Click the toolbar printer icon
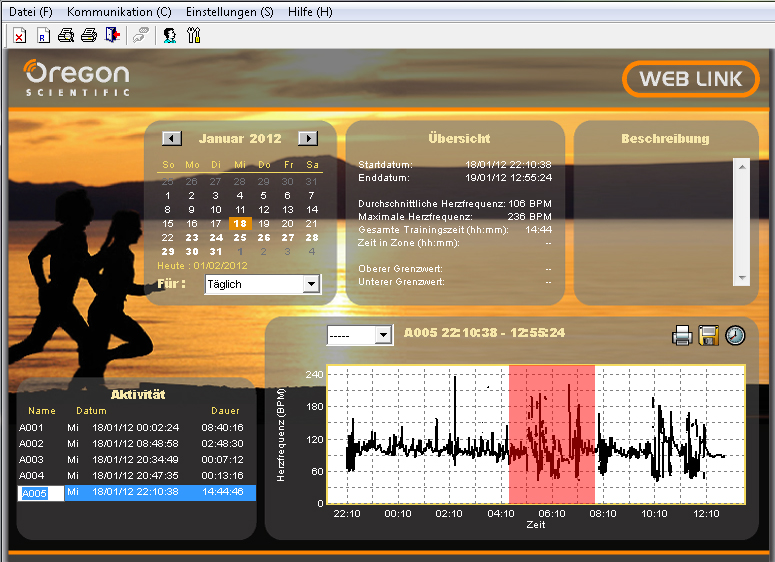Image resolution: width=775 pixels, height=562 pixels. pyautogui.click(x=89, y=36)
